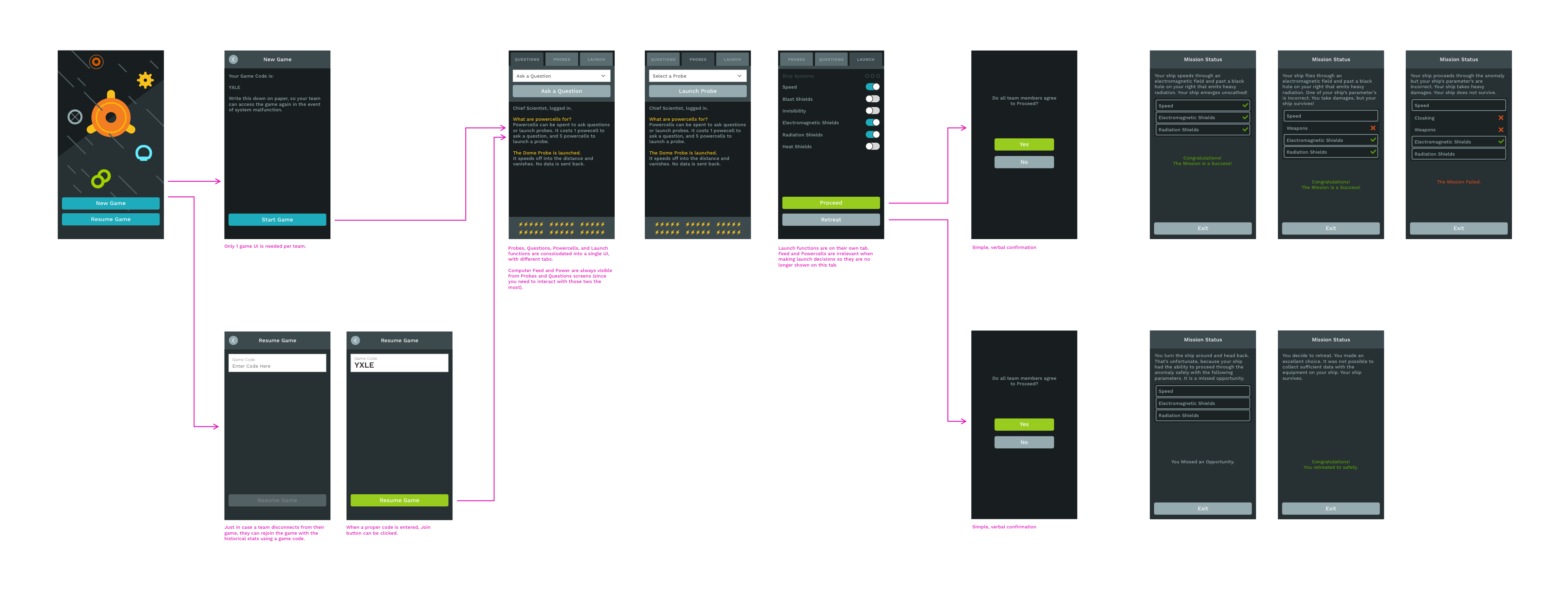The height and width of the screenshot is (615, 1568).
Task: Switch on the Heat Shields toggle
Action: click(872, 146)
